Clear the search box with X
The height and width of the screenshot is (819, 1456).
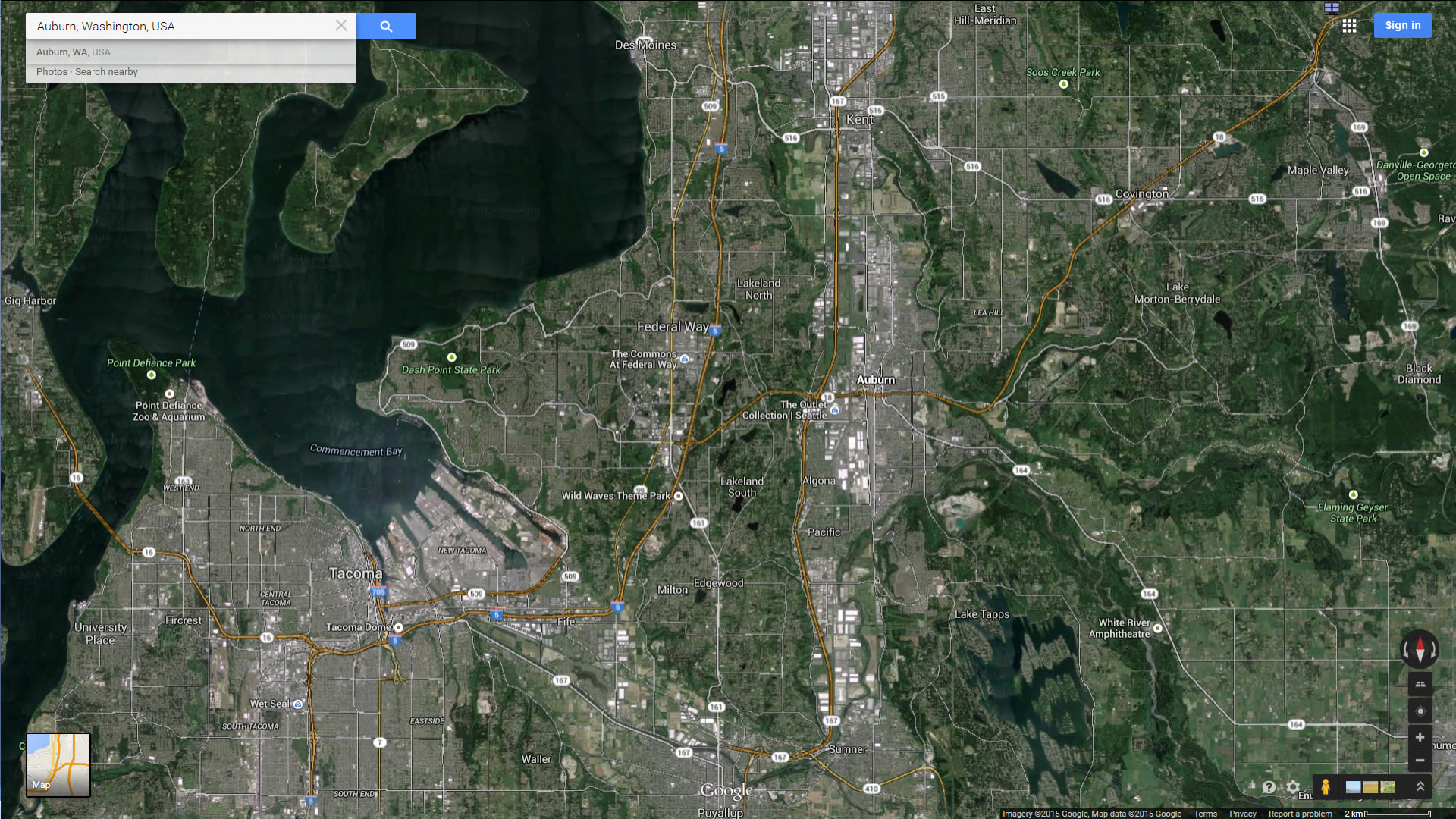341,26
